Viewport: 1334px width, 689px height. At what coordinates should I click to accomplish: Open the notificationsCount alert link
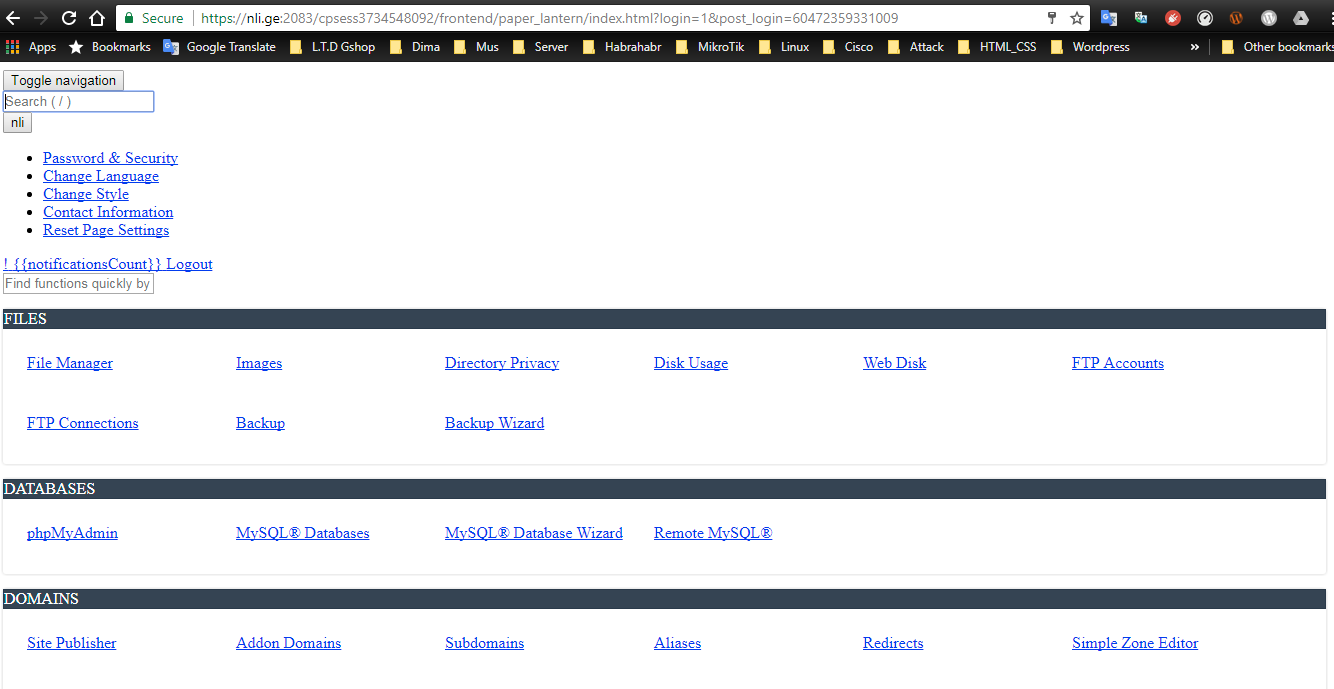82,264
